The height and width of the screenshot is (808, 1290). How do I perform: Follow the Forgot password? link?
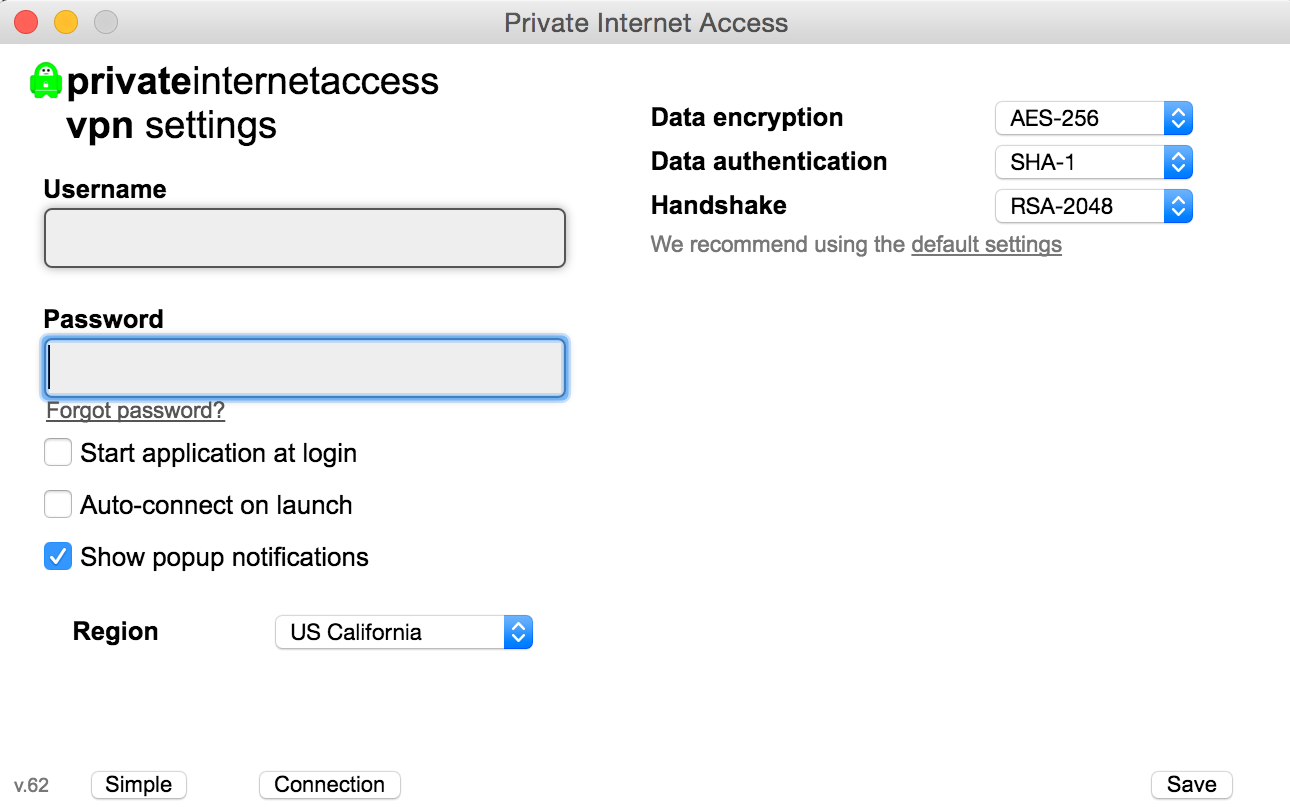pos(136,411)
